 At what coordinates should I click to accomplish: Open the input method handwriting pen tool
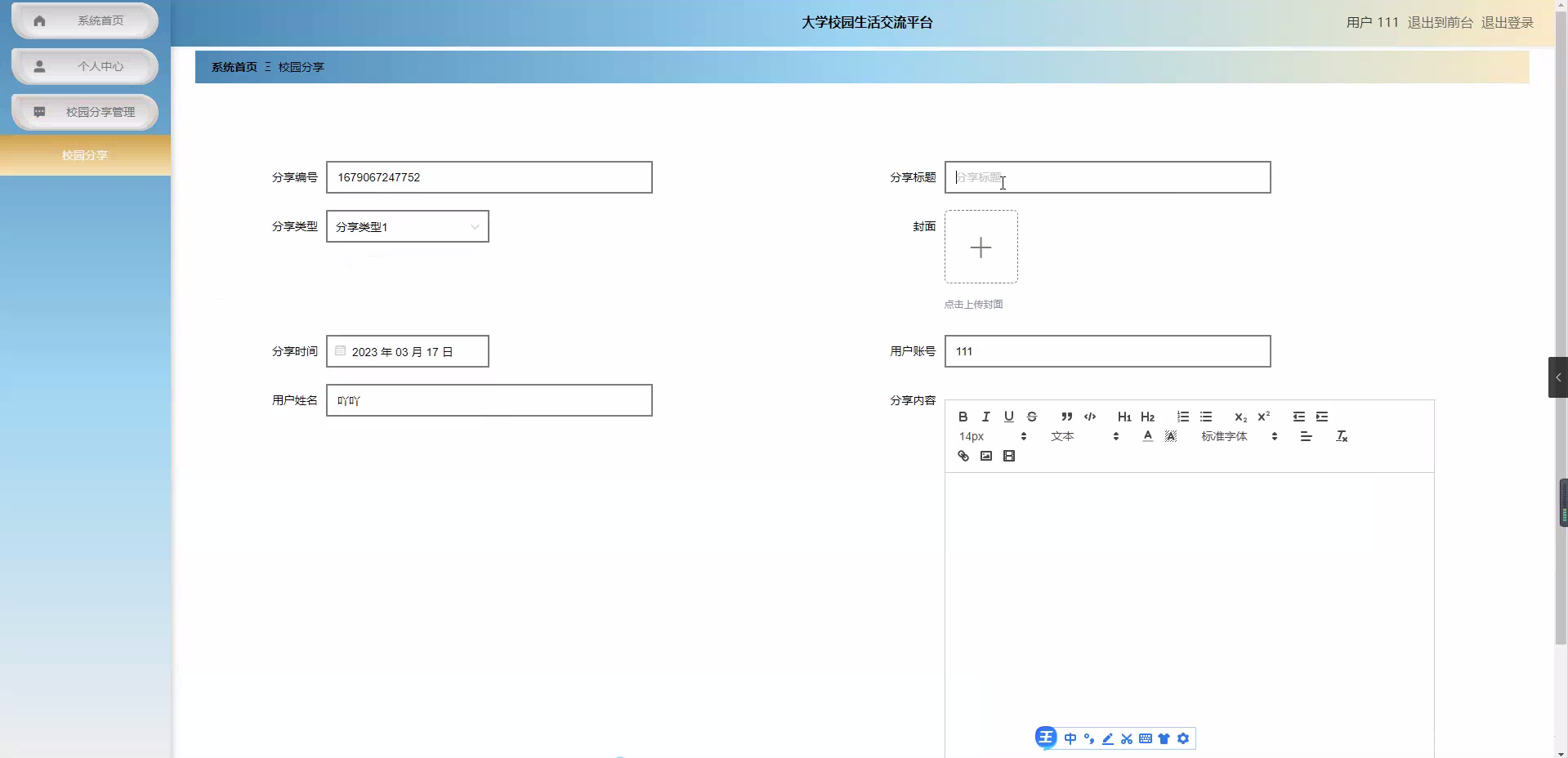(x=1108, y=738)
